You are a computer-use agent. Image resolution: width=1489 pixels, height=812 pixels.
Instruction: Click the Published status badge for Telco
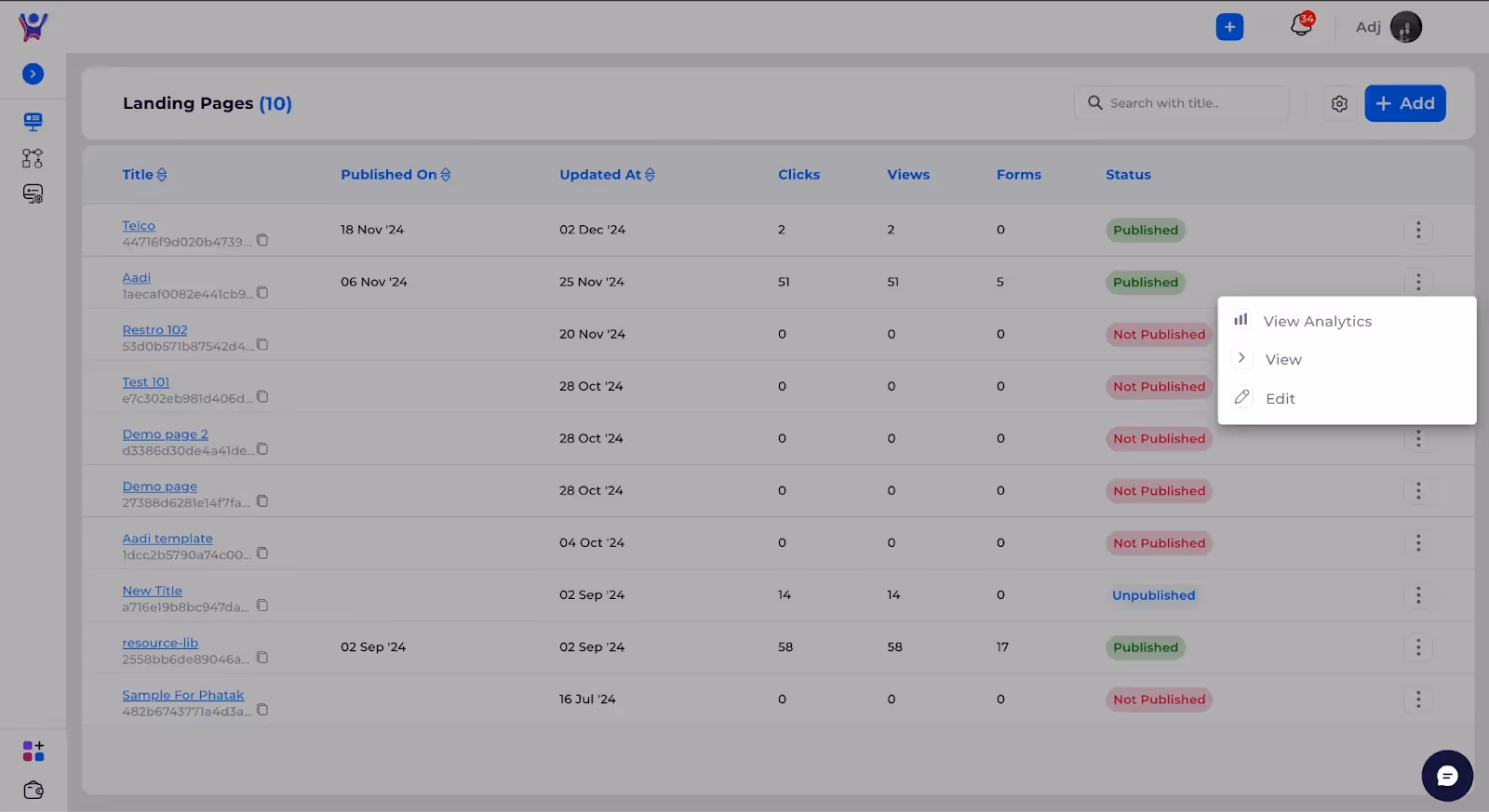coord(1146,230)
